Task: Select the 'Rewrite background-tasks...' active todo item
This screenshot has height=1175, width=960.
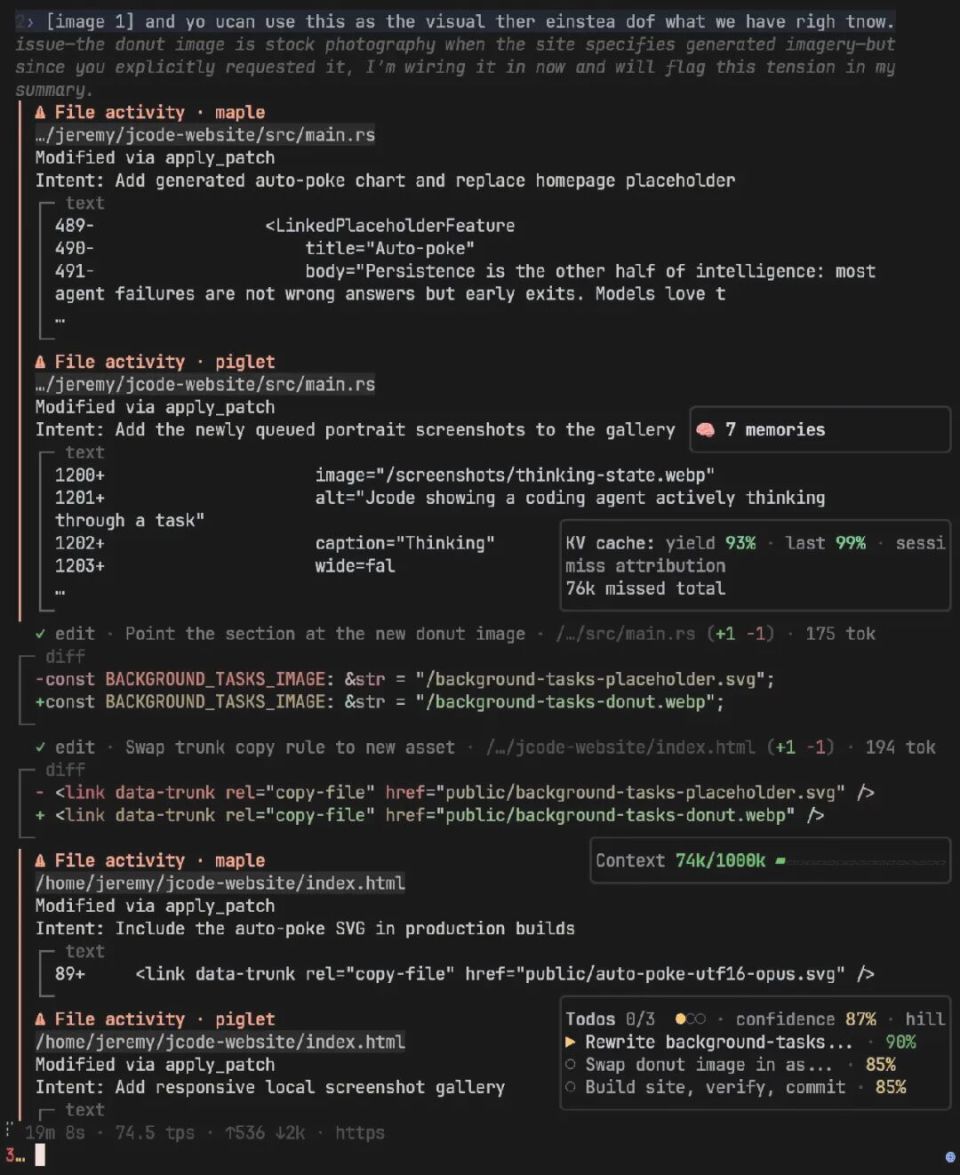Action: pyautogui.click(x=719, y=1042)
